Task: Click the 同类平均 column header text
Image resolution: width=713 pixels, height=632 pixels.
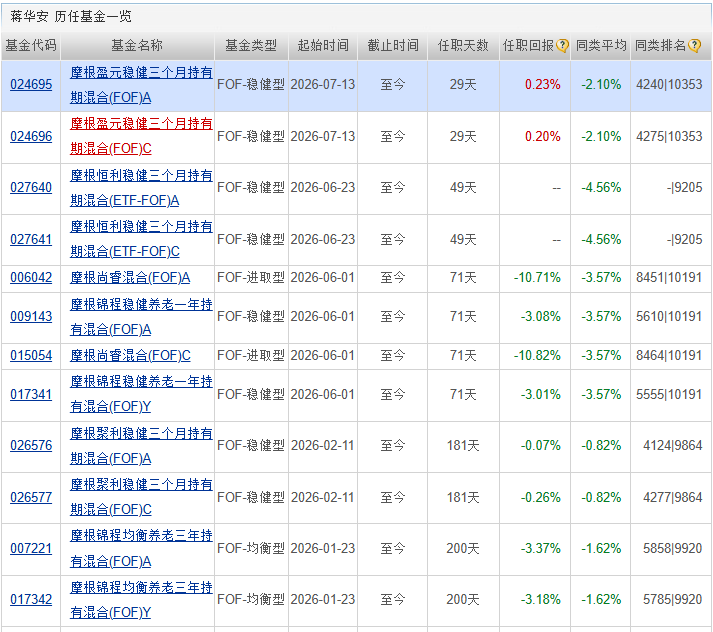Action: 601,45
